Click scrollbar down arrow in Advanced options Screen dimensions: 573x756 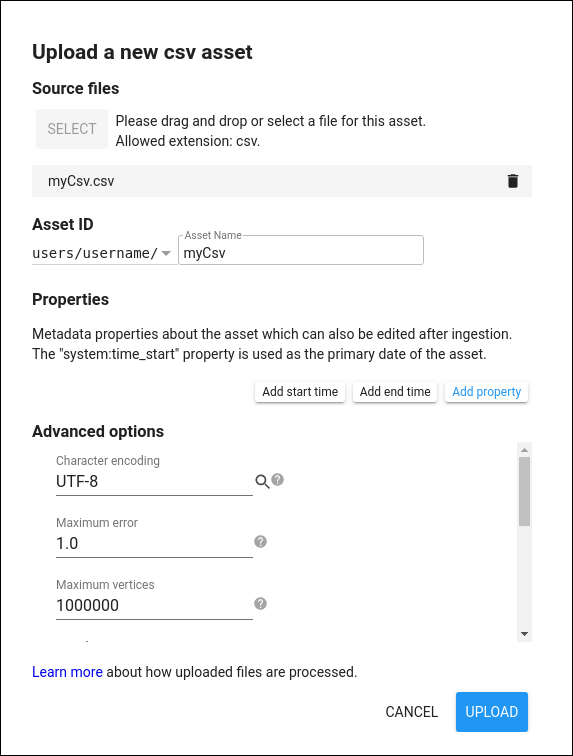point(524,634)
